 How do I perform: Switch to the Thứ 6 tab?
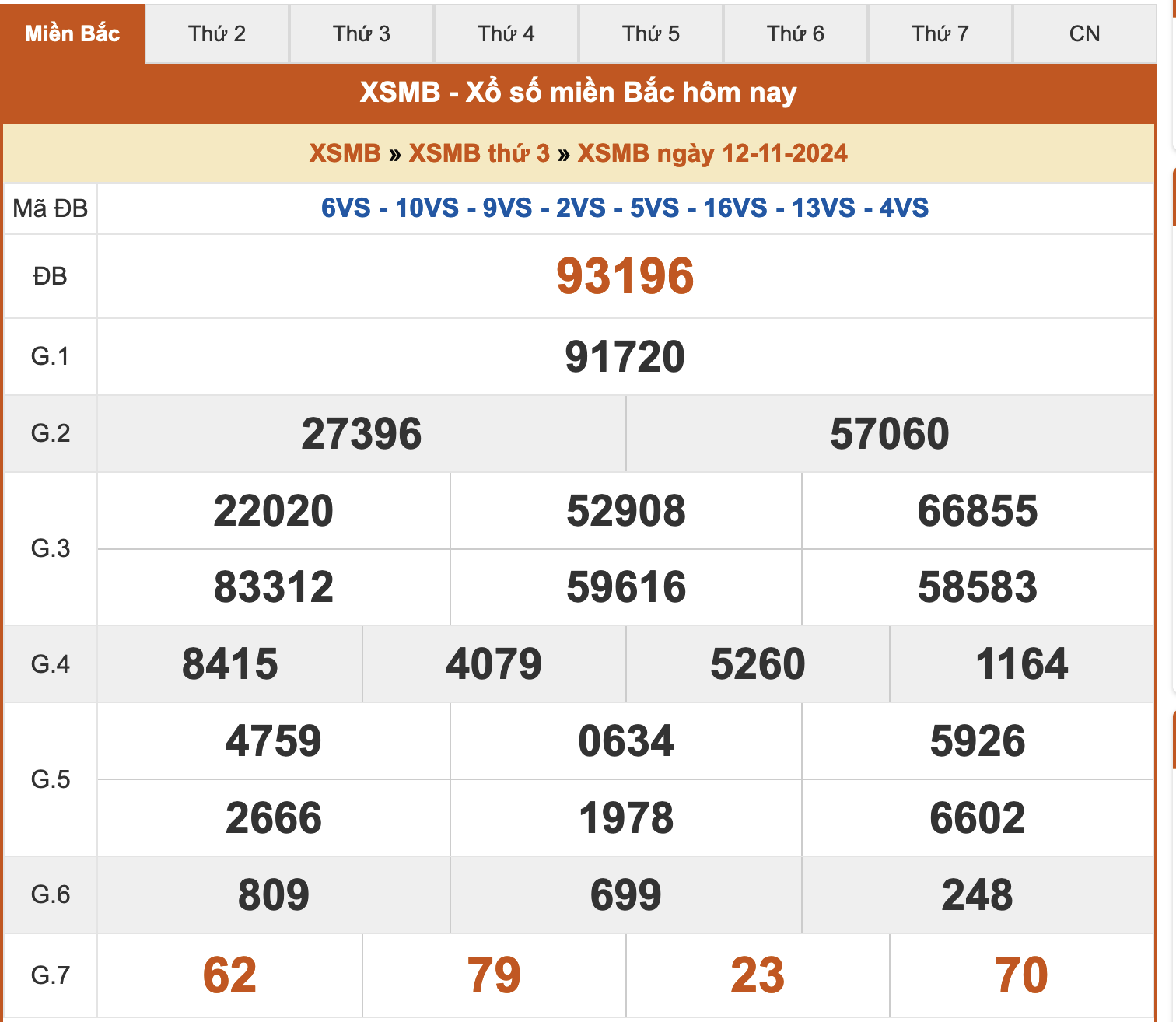pos(796,33)
